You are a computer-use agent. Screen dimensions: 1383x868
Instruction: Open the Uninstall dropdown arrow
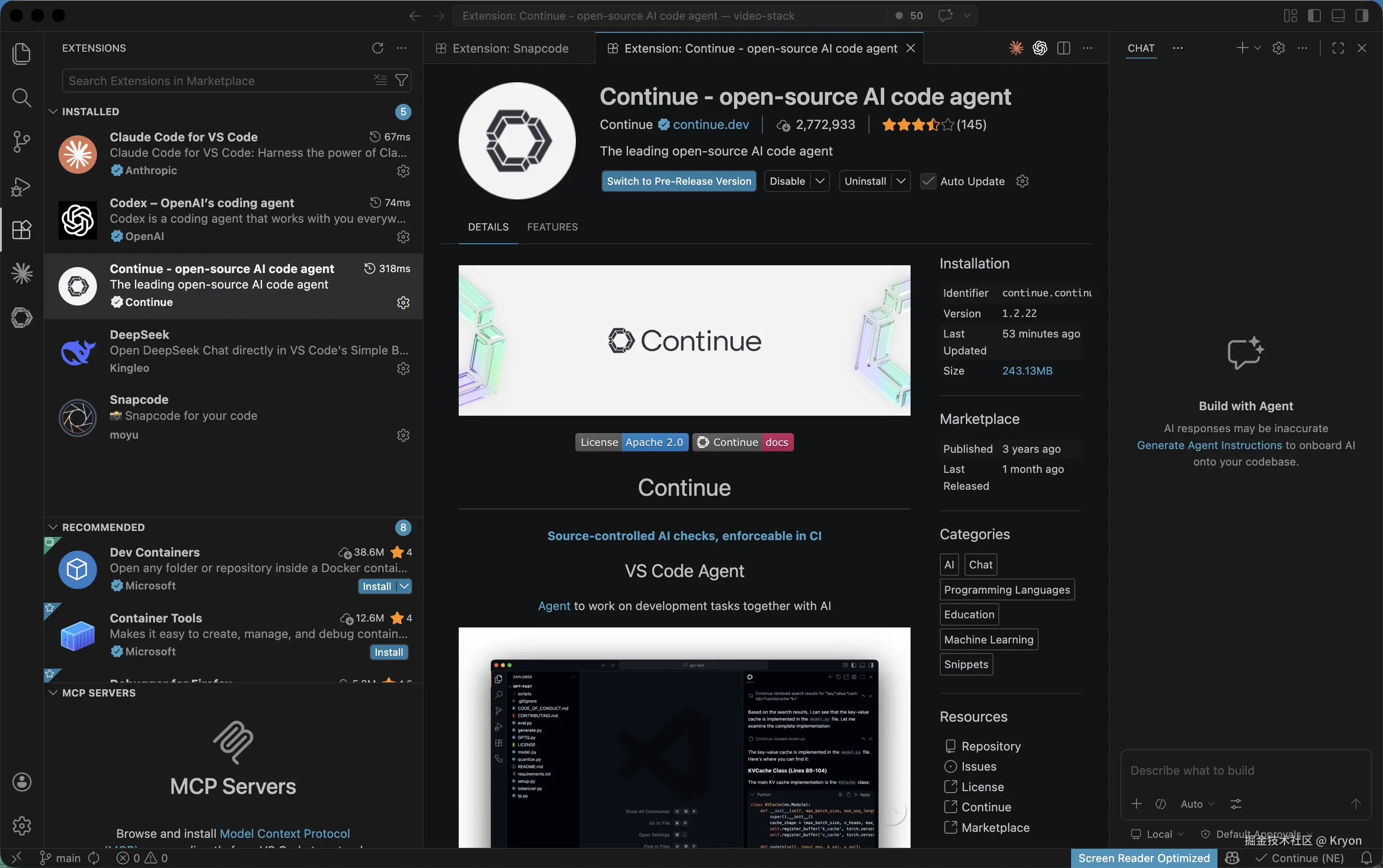coord(901,182)
